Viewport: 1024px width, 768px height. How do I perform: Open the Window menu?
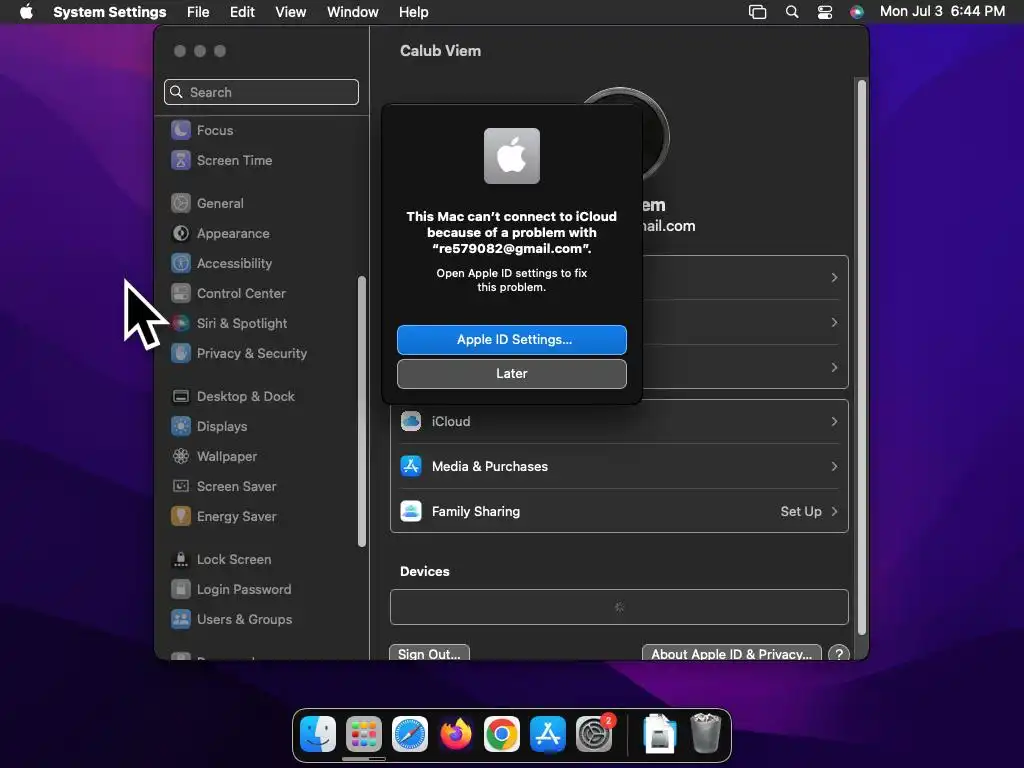click(x=353, y=12)
